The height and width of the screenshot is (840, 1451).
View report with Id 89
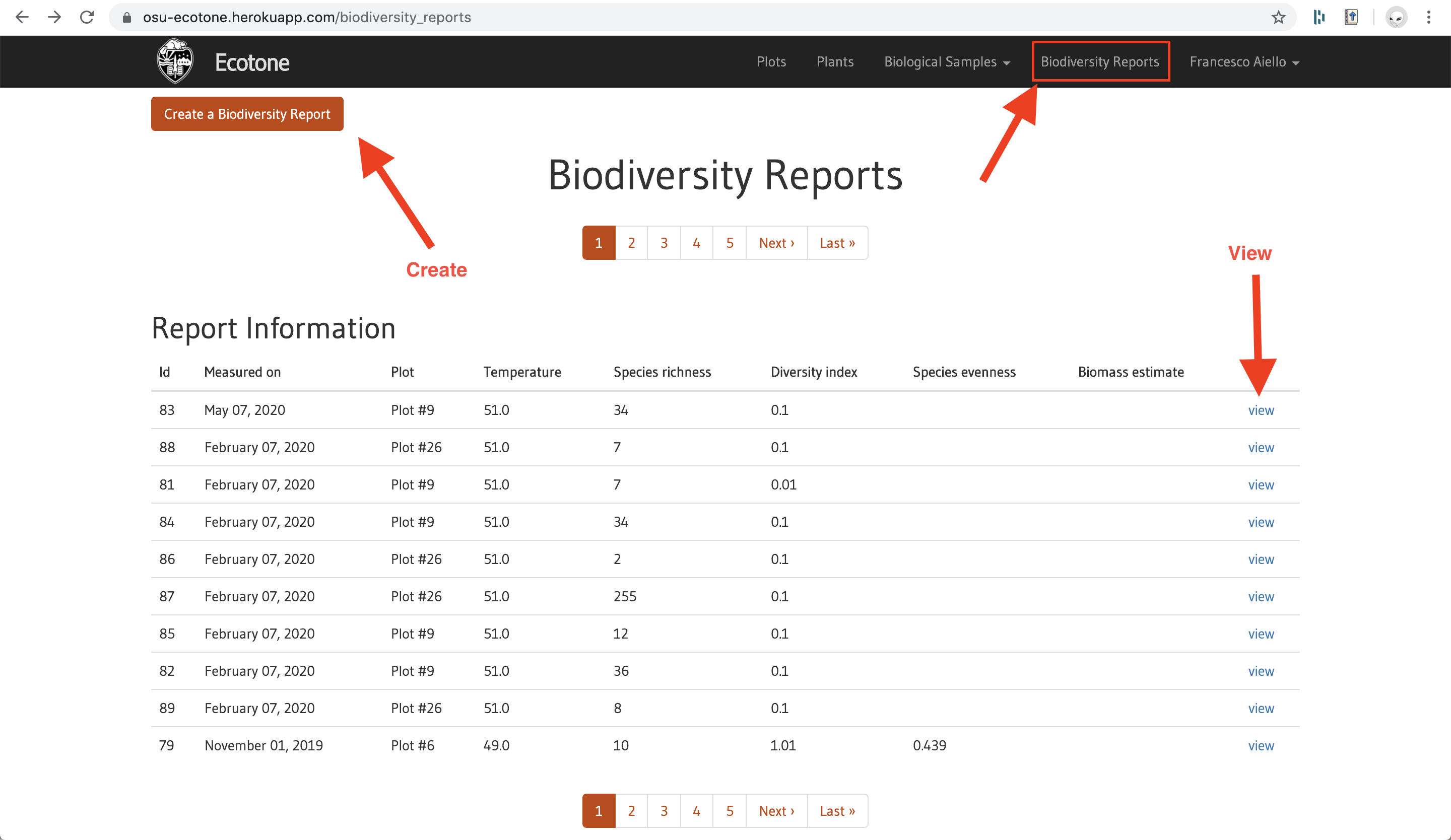point(1261,708)
